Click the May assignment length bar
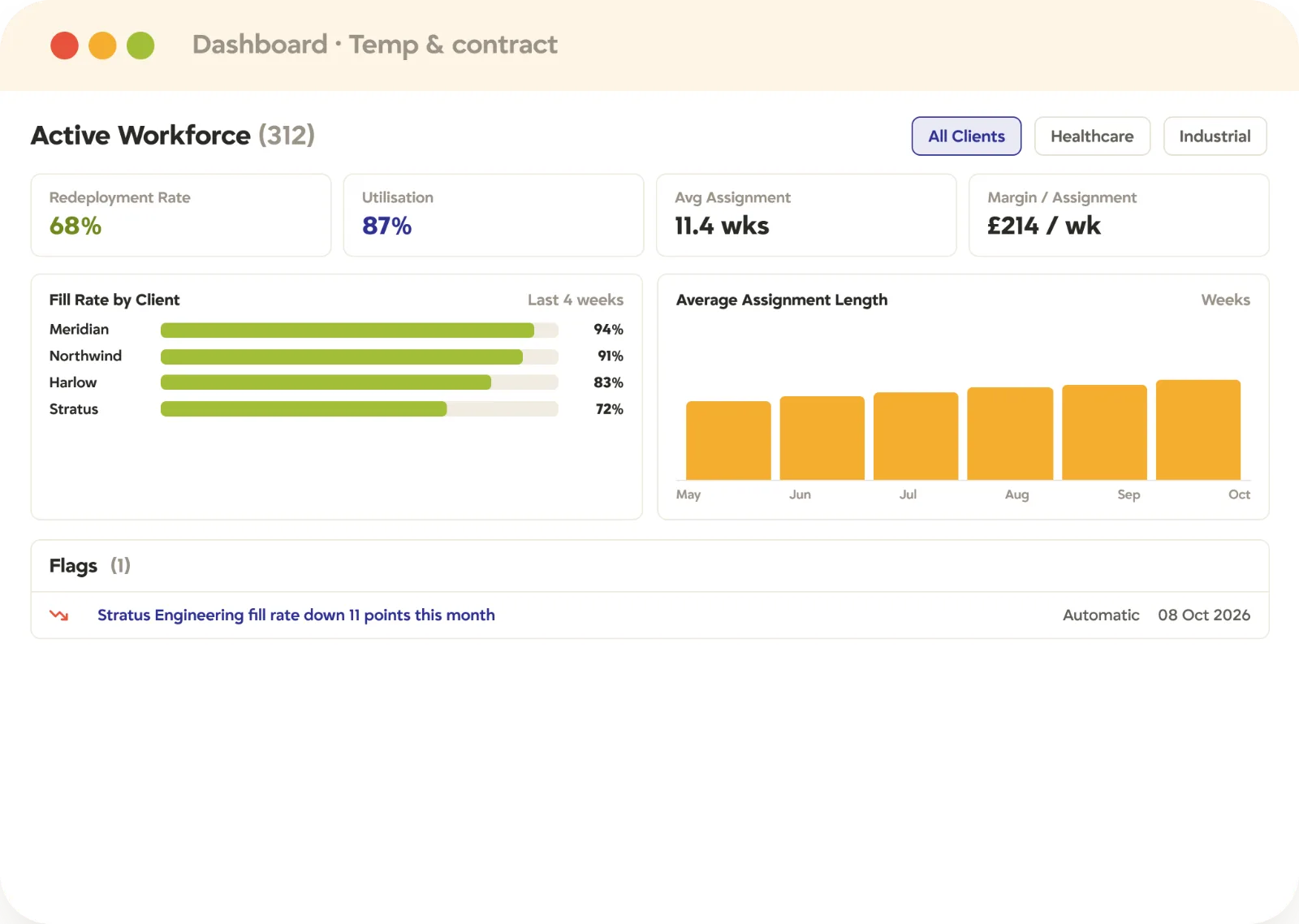The image size is (1299, 924). [x=728, y=440]
